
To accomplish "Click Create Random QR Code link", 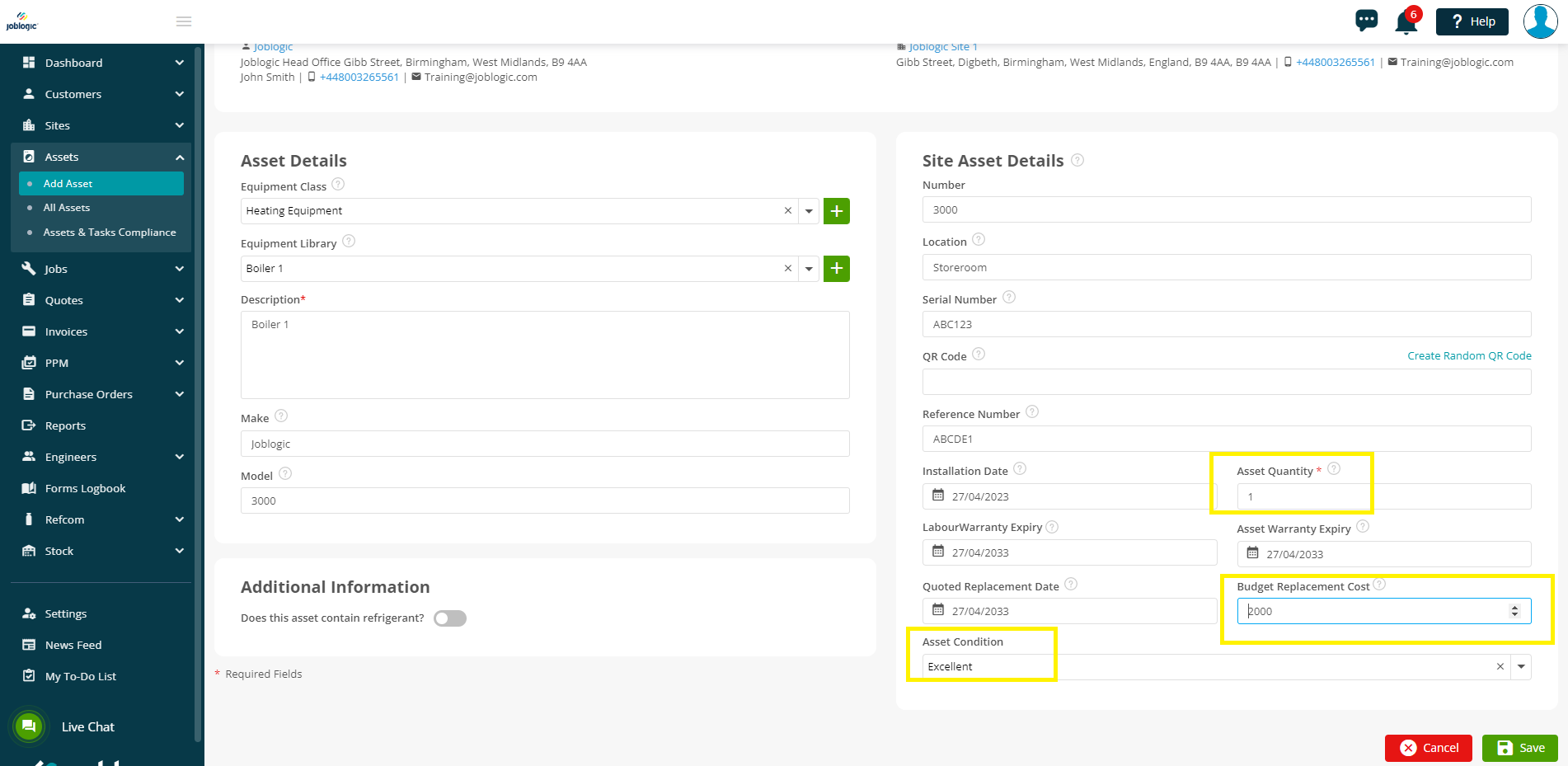I will 1469,356.
